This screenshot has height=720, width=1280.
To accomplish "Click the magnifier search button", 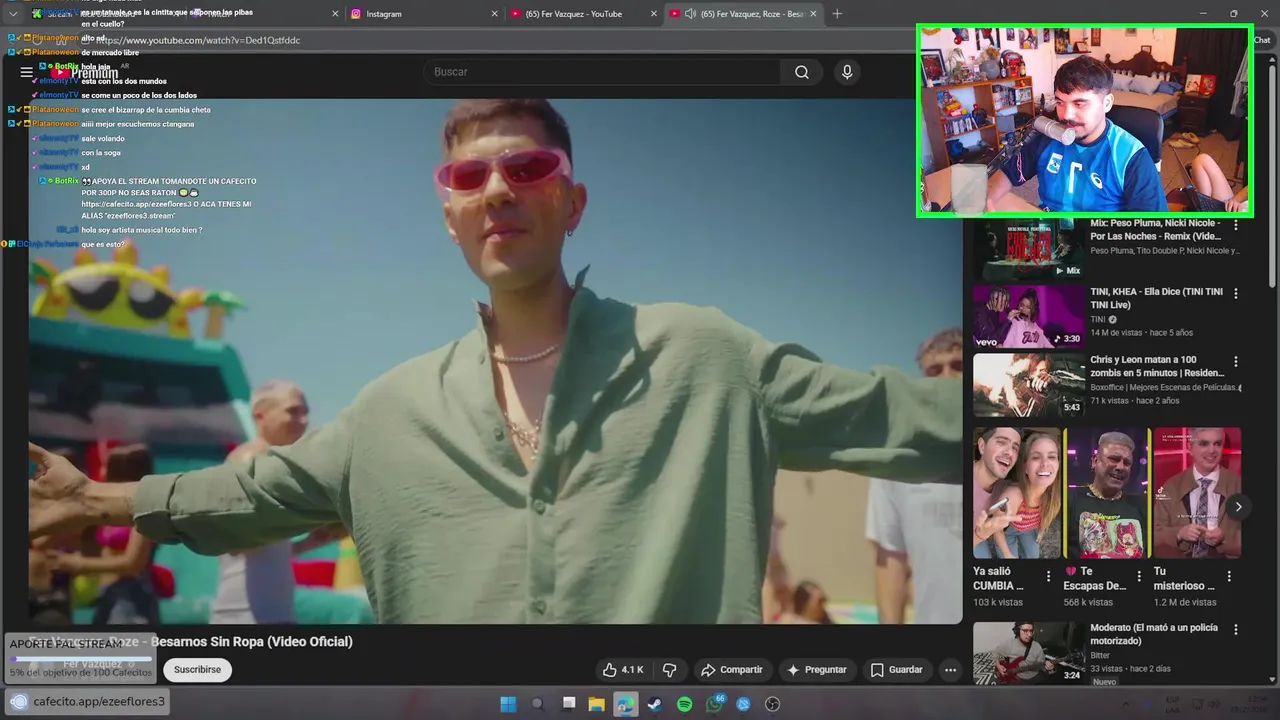I will (802, 72).
